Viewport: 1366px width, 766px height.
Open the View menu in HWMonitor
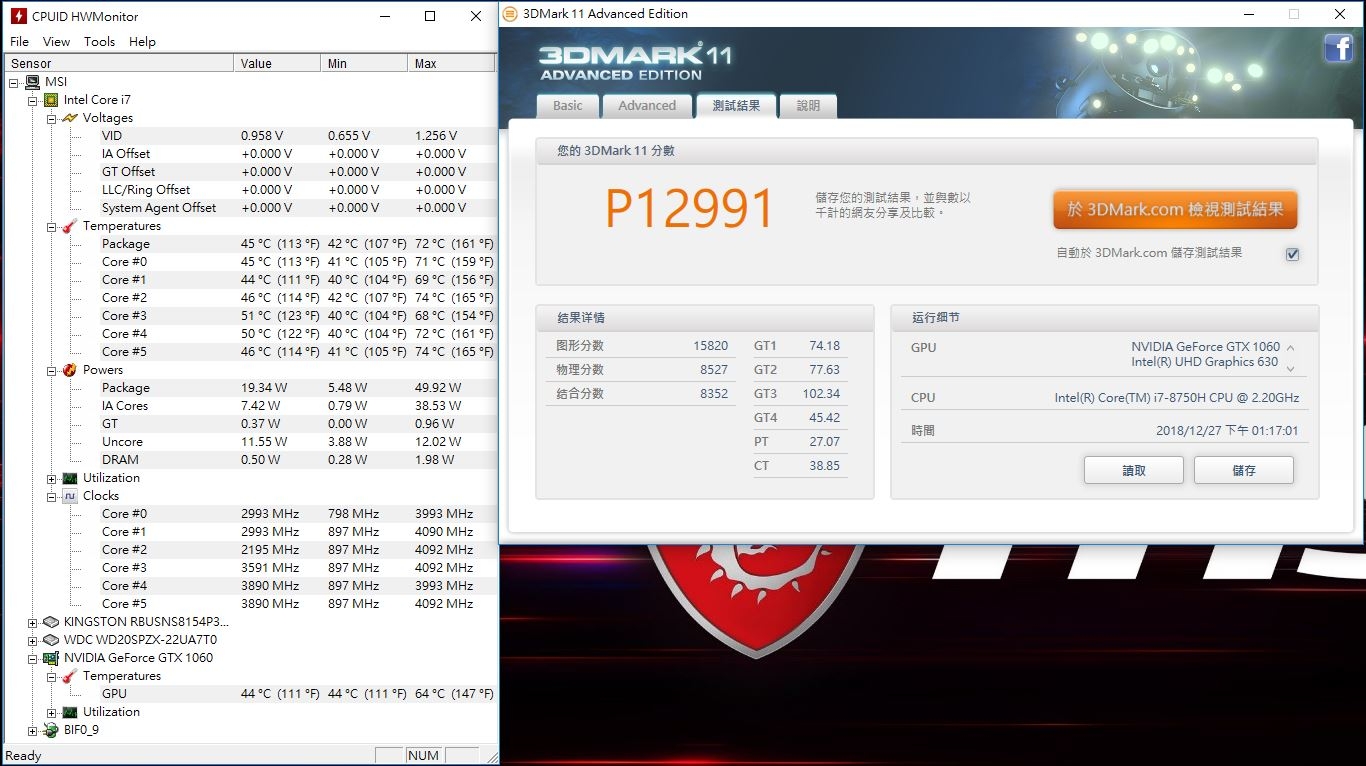[x=56, y=41]
